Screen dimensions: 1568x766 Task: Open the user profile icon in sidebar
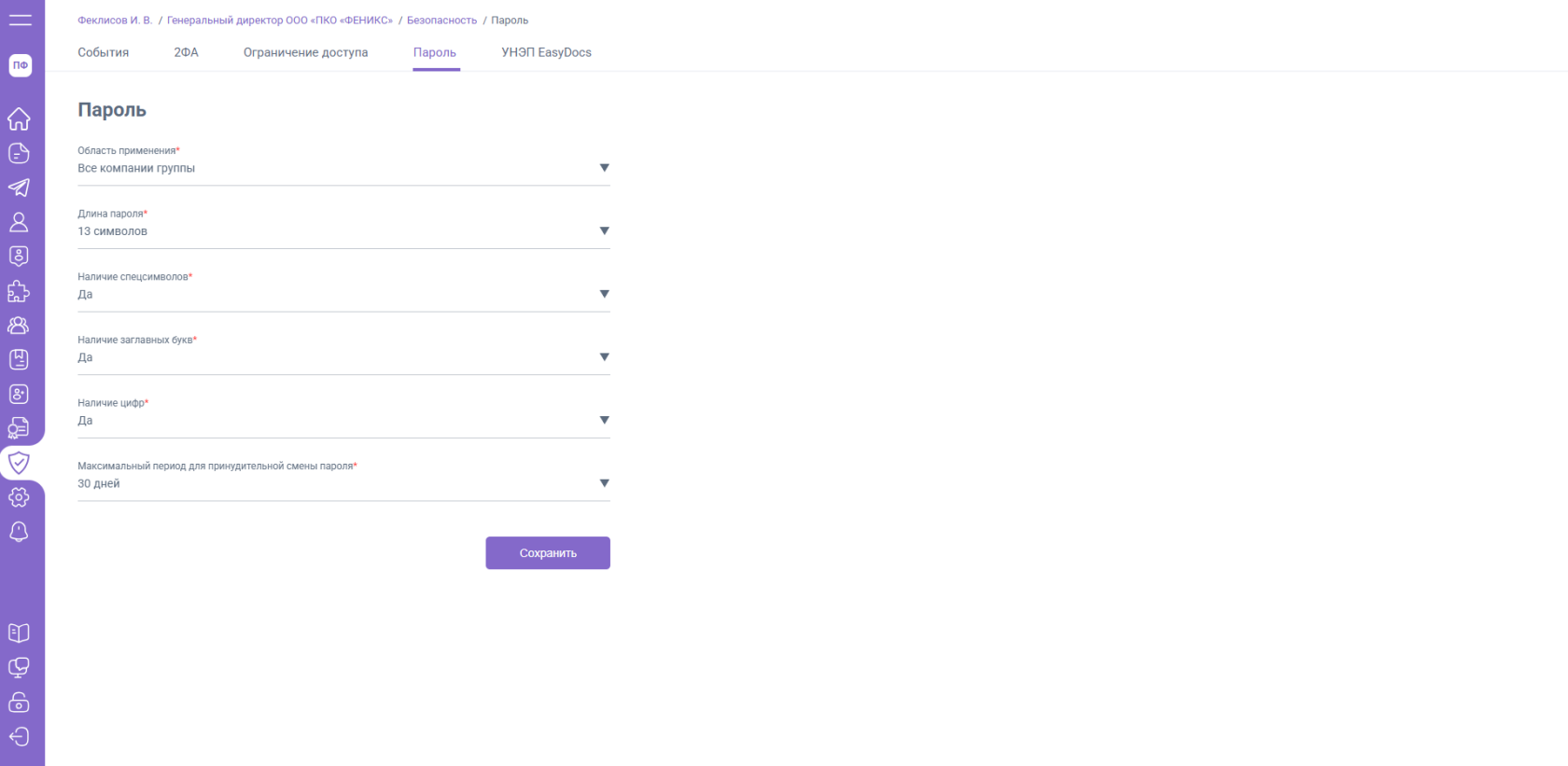click(19, 222)
